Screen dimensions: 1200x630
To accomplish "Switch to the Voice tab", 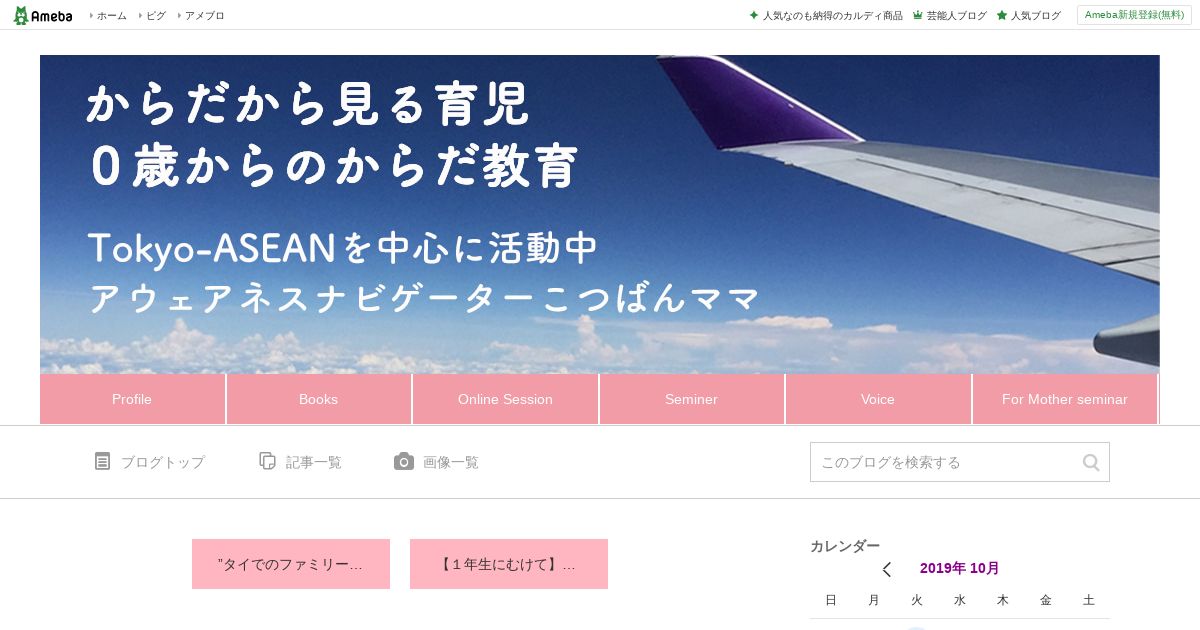I will pyautogui.click(x=878, y=399).
